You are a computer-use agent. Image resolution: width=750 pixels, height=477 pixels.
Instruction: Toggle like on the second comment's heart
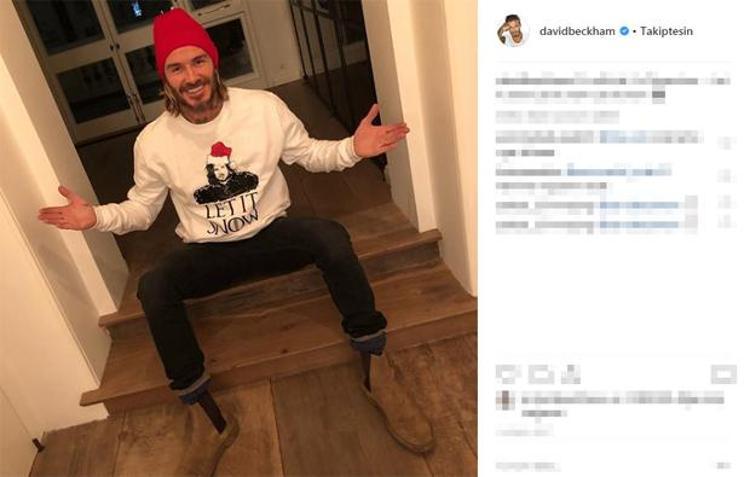(727, 177)
